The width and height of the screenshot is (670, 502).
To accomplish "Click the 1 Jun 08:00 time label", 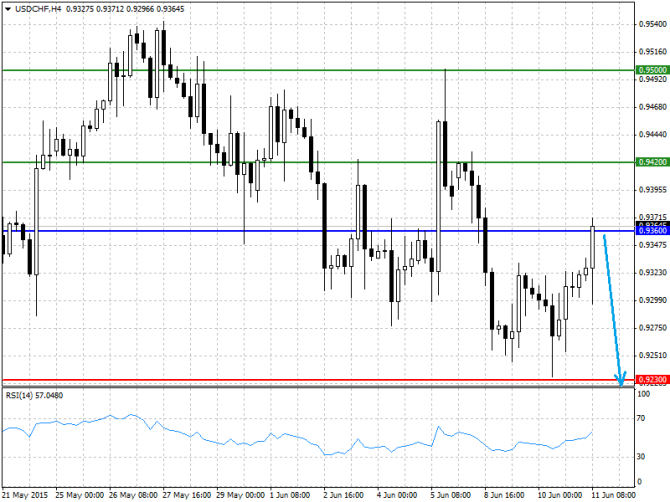I will (290, 495).
